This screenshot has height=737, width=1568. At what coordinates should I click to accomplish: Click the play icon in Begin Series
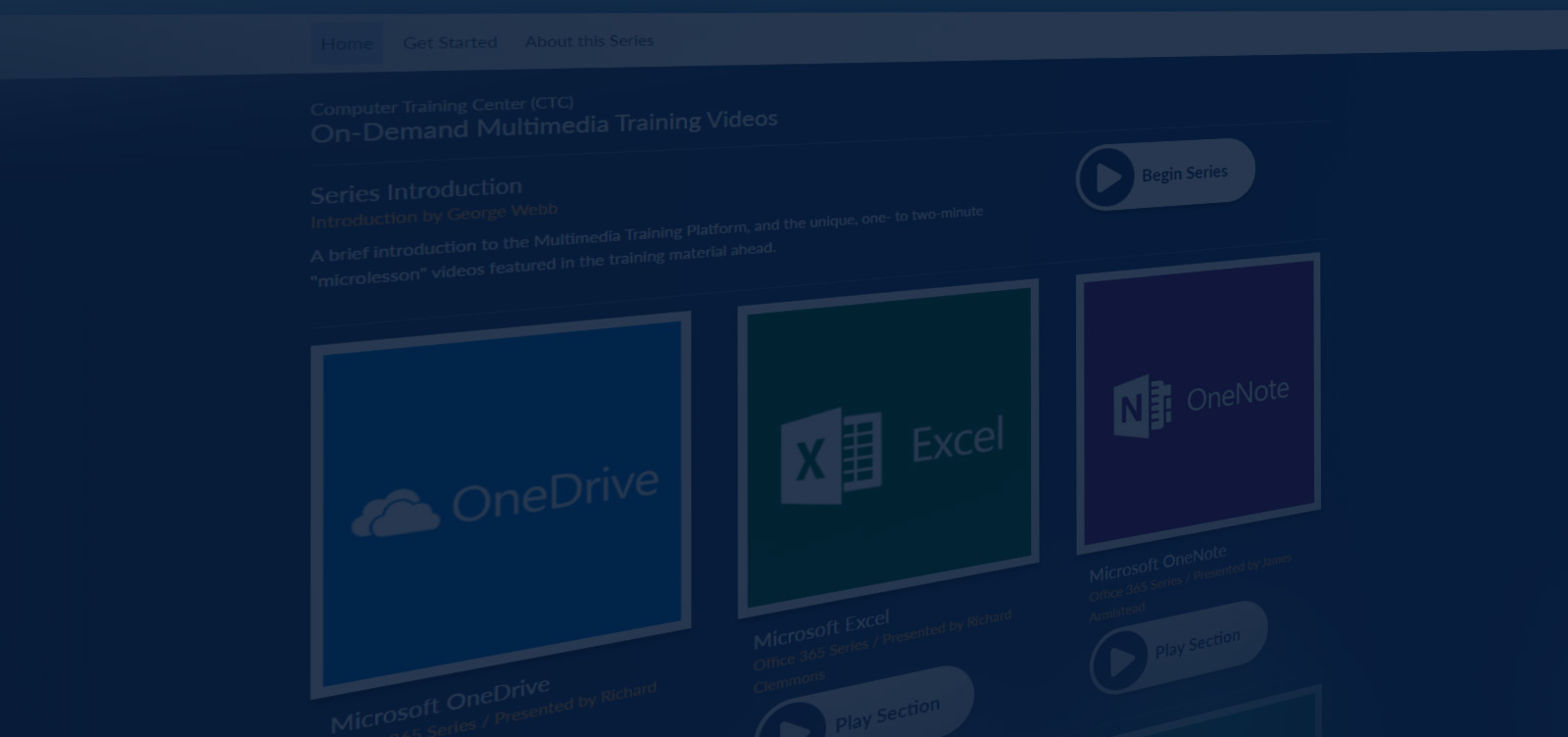pyautogui.click(x=1107, y=178)
